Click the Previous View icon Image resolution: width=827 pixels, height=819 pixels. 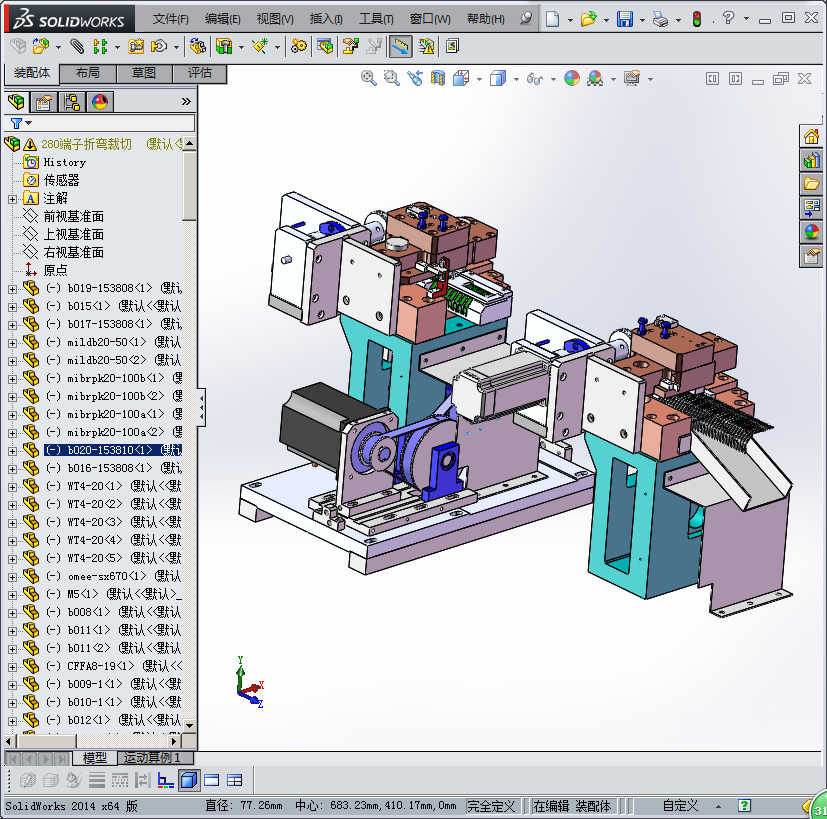point(415,78)
